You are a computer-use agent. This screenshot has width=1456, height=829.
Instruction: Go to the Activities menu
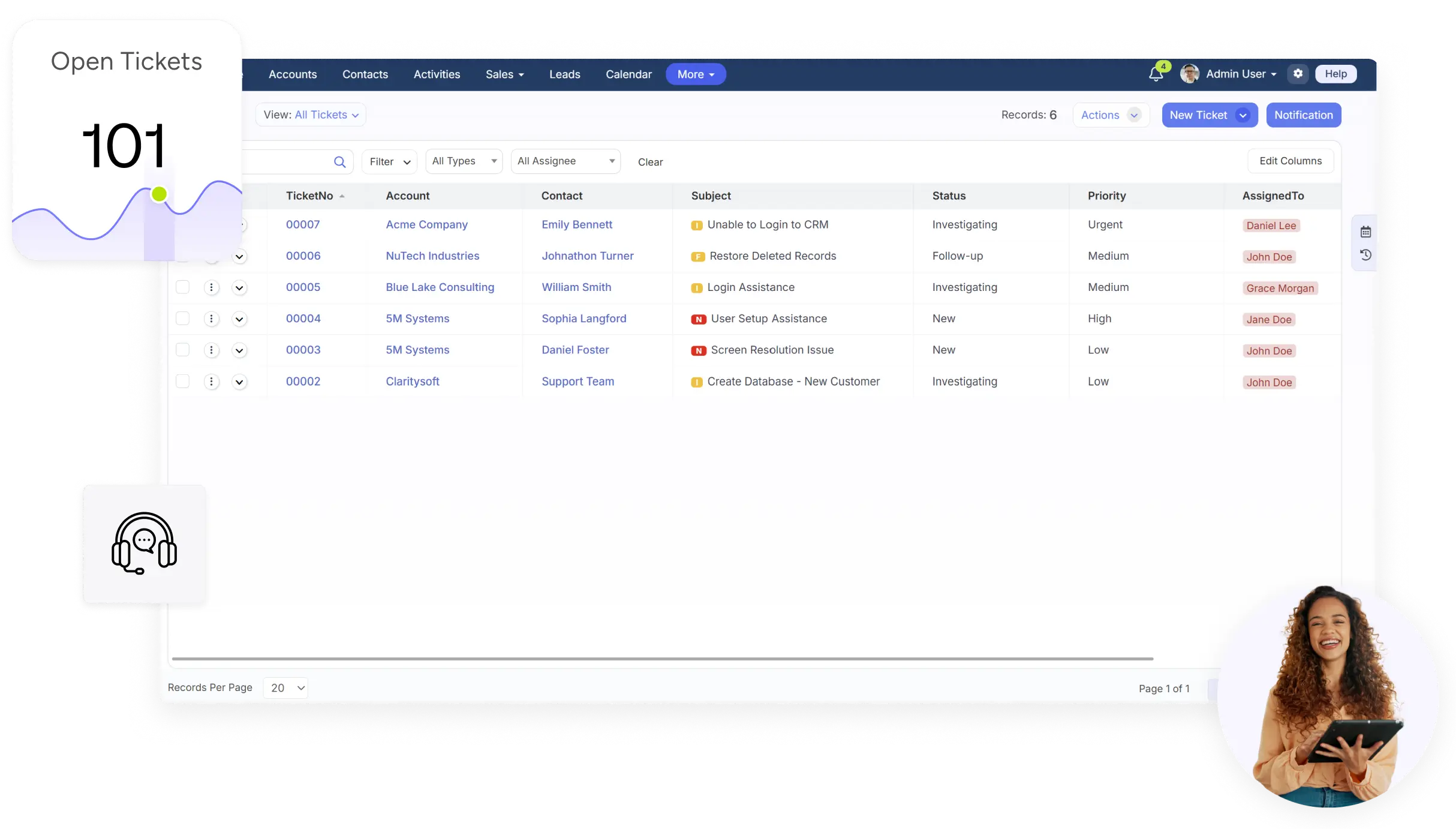pos(437,74)
